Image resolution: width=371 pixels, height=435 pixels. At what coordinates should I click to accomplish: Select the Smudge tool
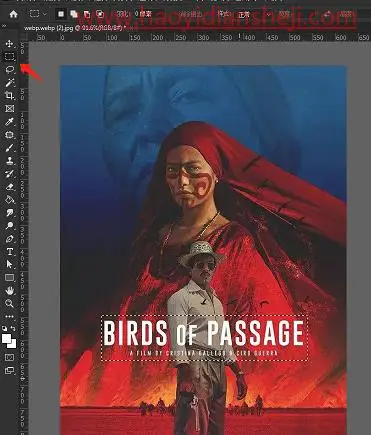(x=9, y=213)
